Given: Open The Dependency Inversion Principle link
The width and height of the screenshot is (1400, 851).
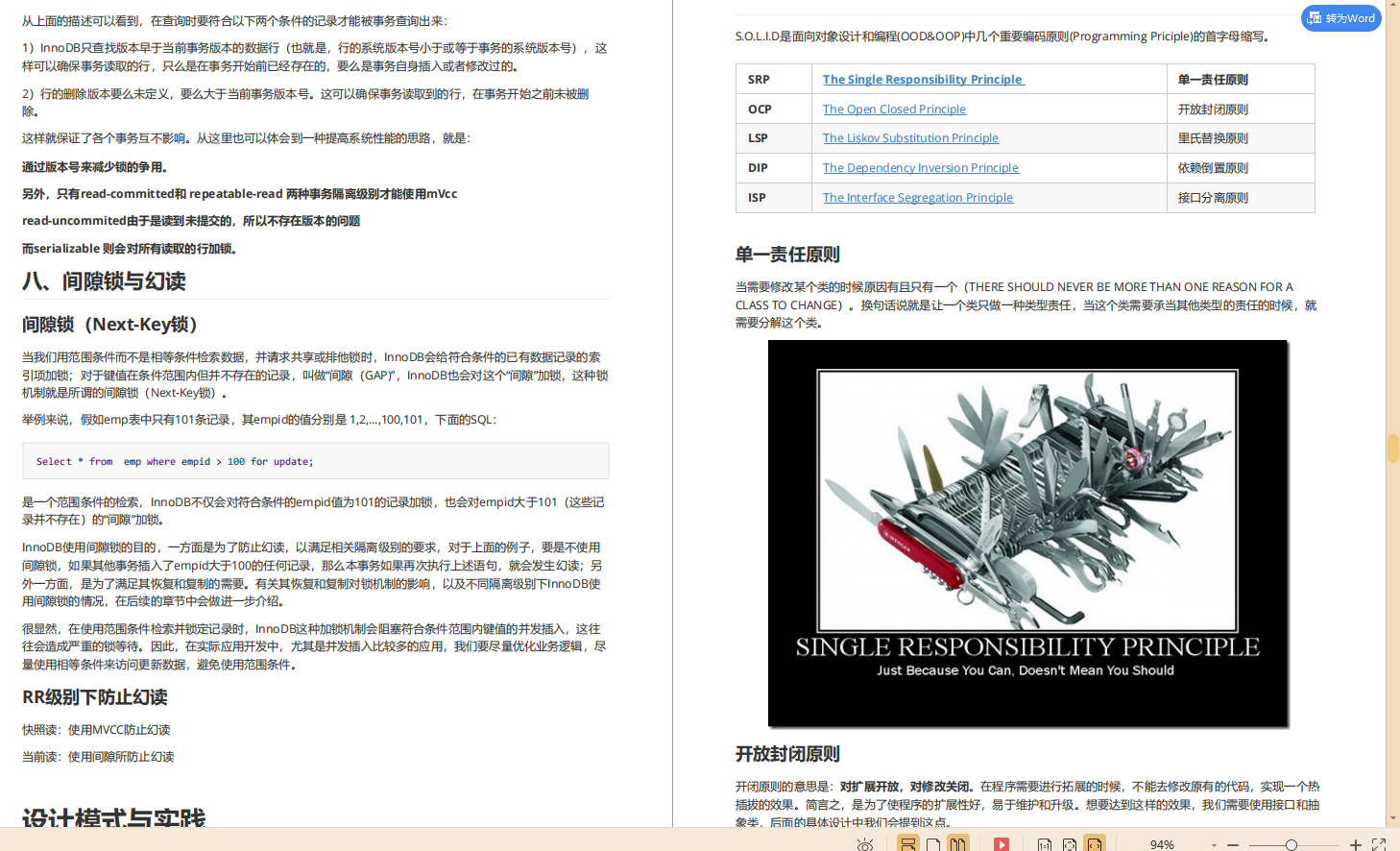Looking at the screenshot, I should (920, 167).
